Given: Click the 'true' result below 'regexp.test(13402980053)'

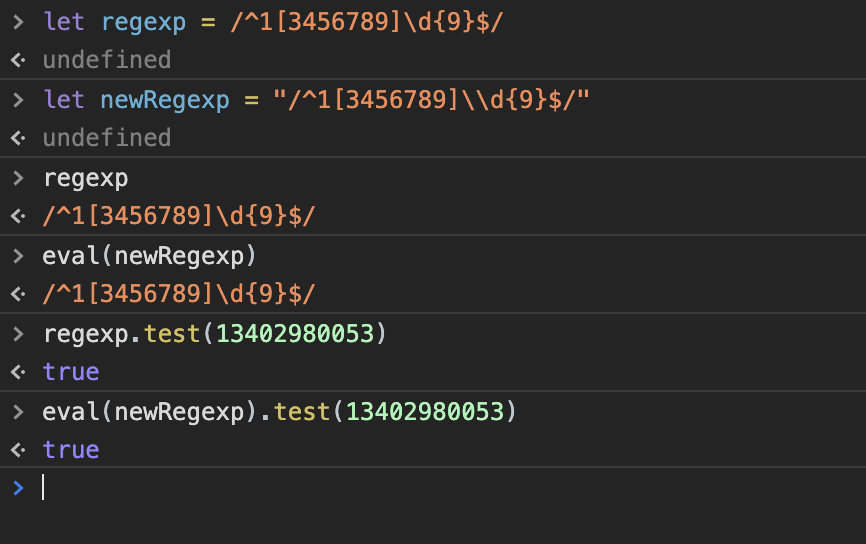Looking at the screenshot, I should [x=71, y=372].
